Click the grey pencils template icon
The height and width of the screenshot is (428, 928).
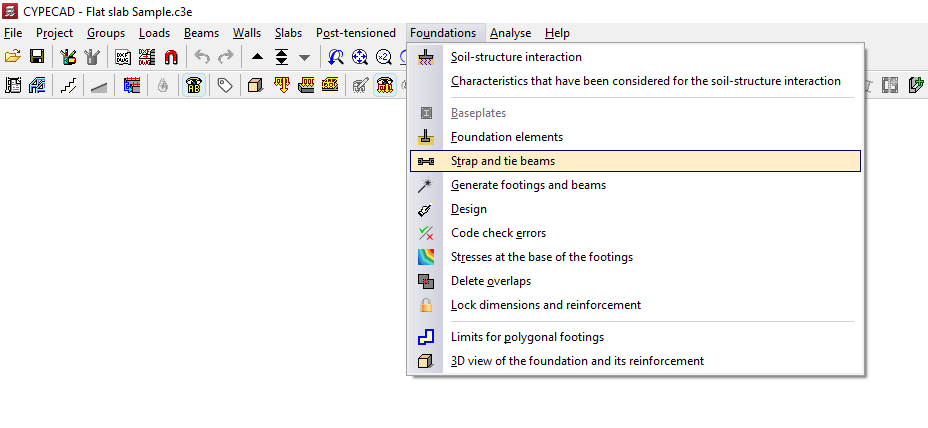pyautogui.click(x=92, y=57)
